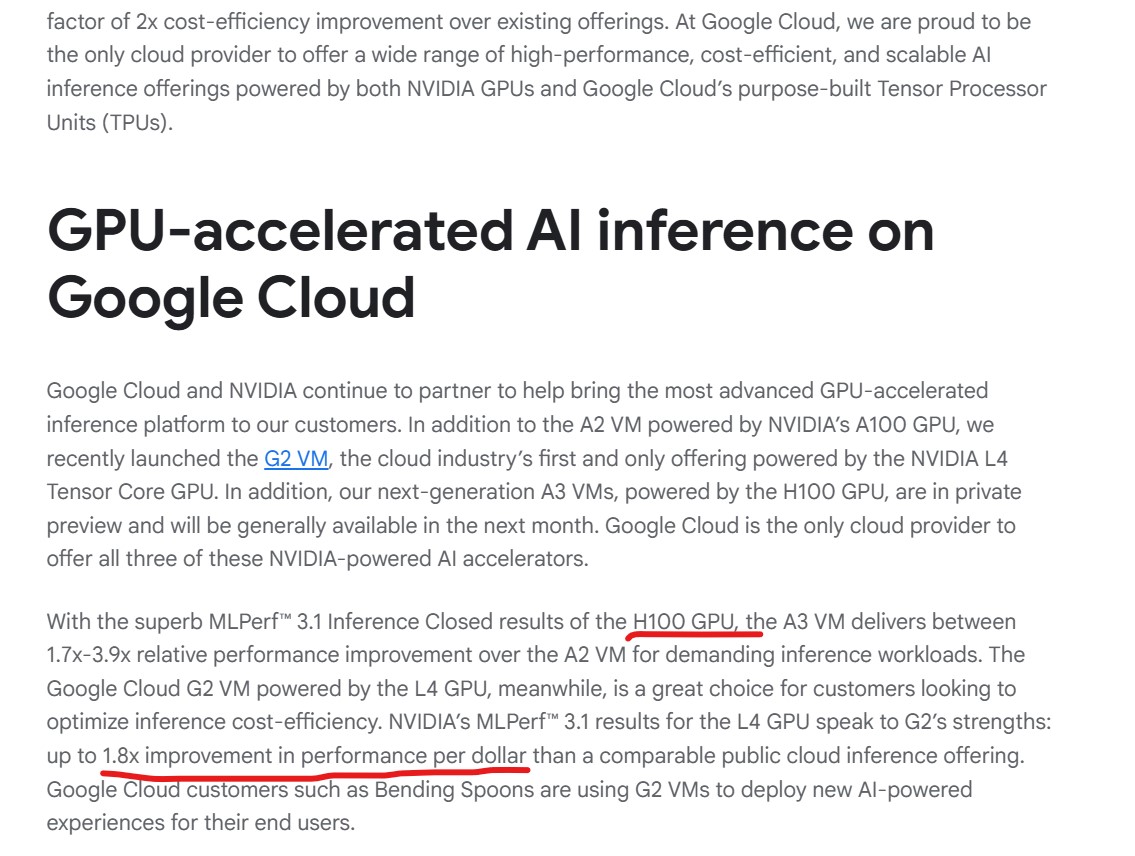The image size is (1135, 856).
Task: Click the "GPU-accelerated AI inference on" heading line
Action: [490, 230]
